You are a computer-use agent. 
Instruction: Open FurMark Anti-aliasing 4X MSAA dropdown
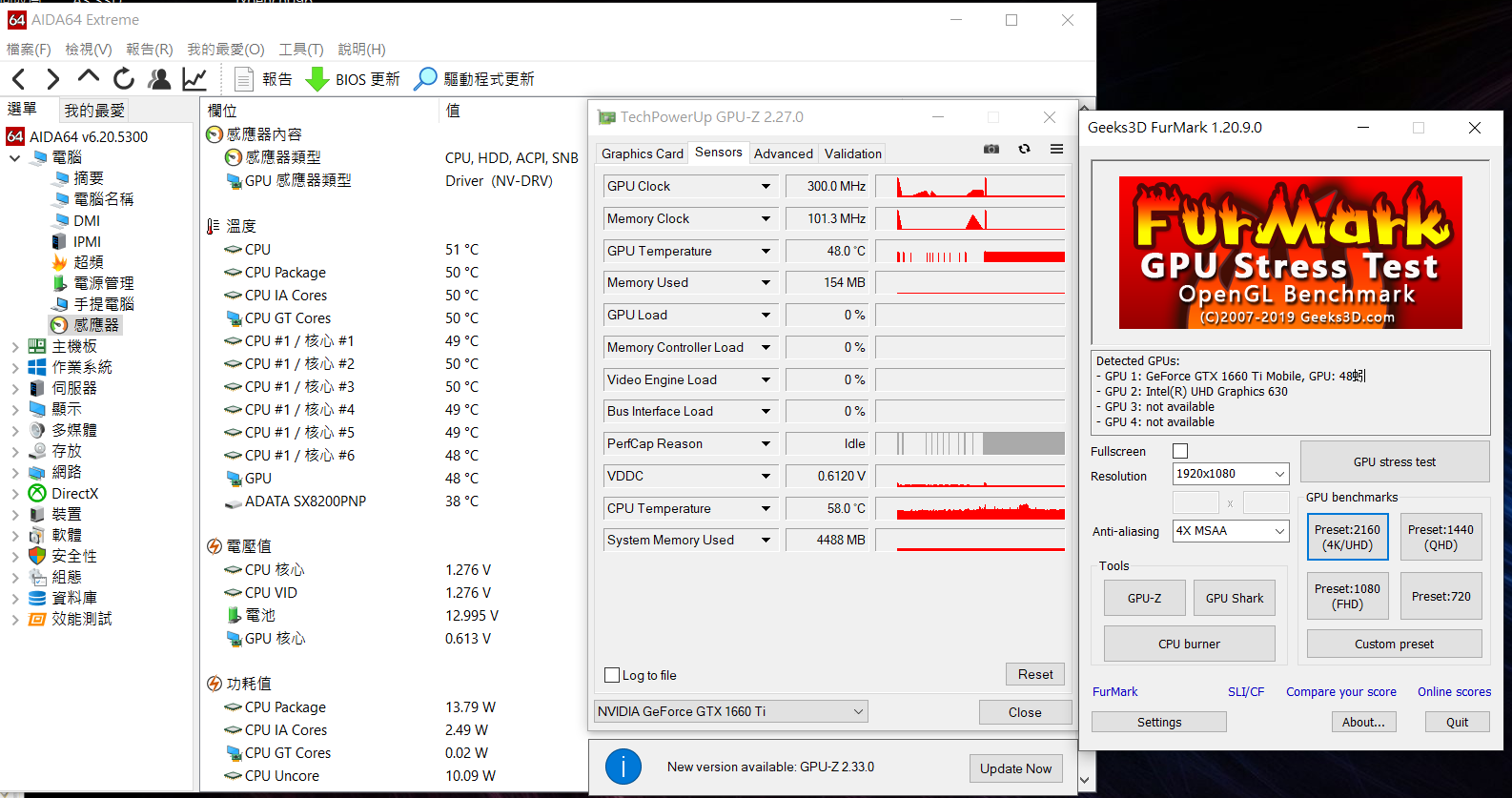[x=1231, y=530]
